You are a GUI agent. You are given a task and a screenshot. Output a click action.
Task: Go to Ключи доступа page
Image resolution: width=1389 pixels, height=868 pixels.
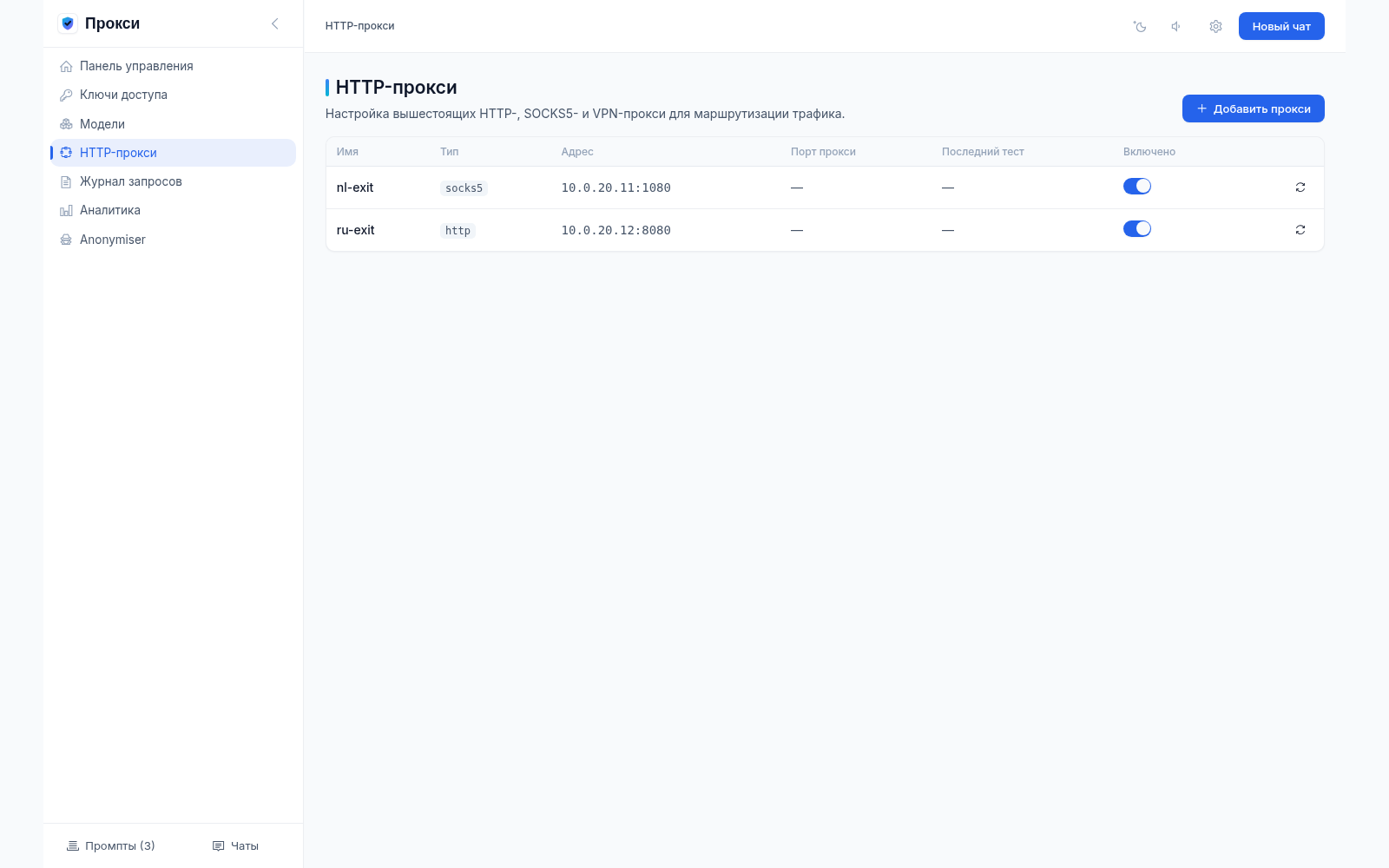coord(174,95)
